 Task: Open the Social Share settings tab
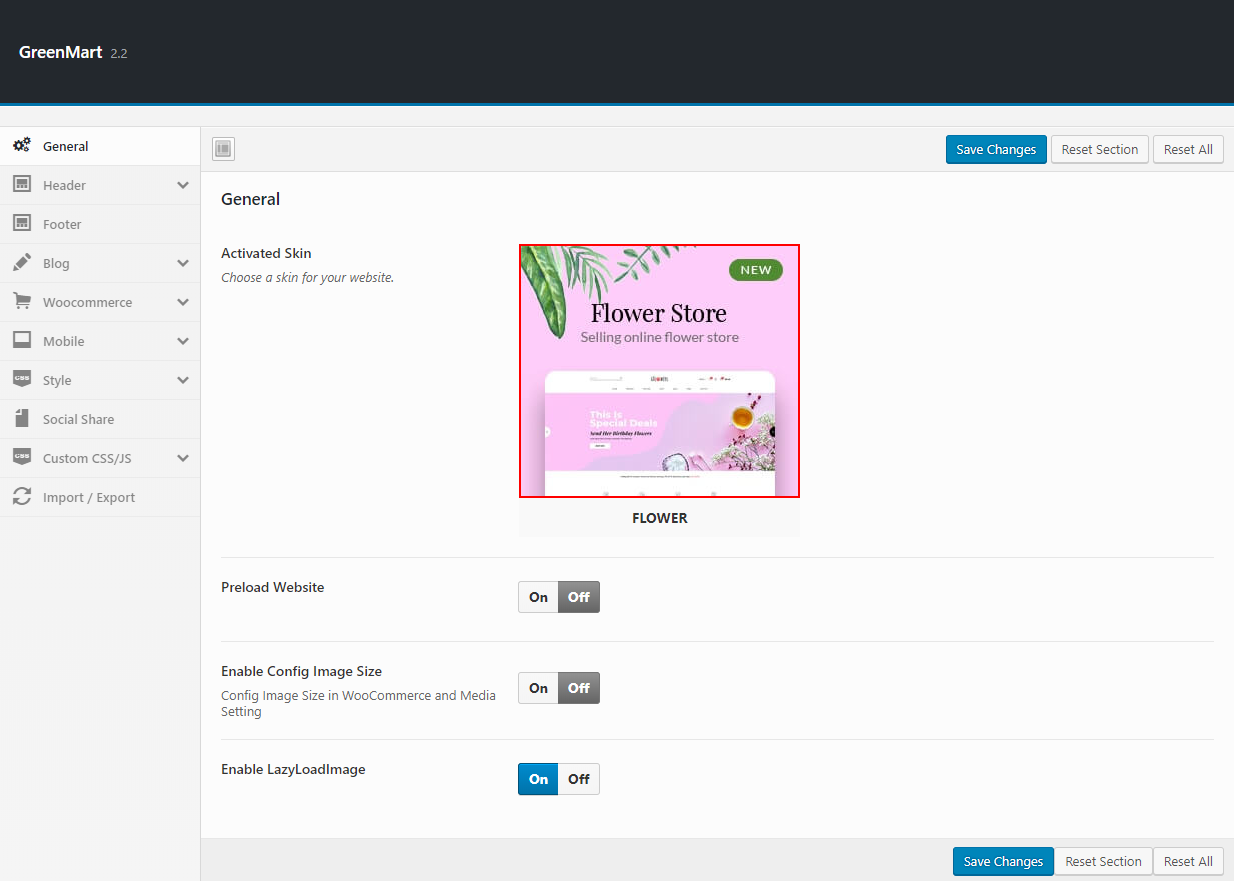pyautogui.click(x=78, y=419)
